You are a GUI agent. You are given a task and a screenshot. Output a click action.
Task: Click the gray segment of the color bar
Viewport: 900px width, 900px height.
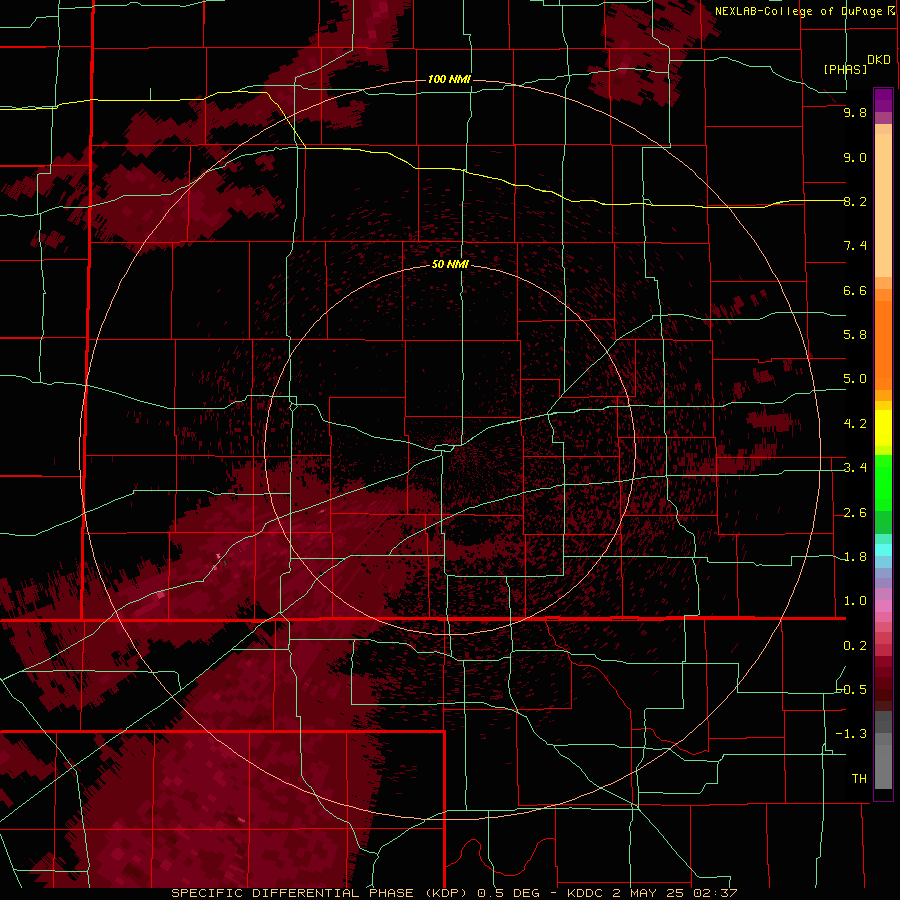pos(883,749)
